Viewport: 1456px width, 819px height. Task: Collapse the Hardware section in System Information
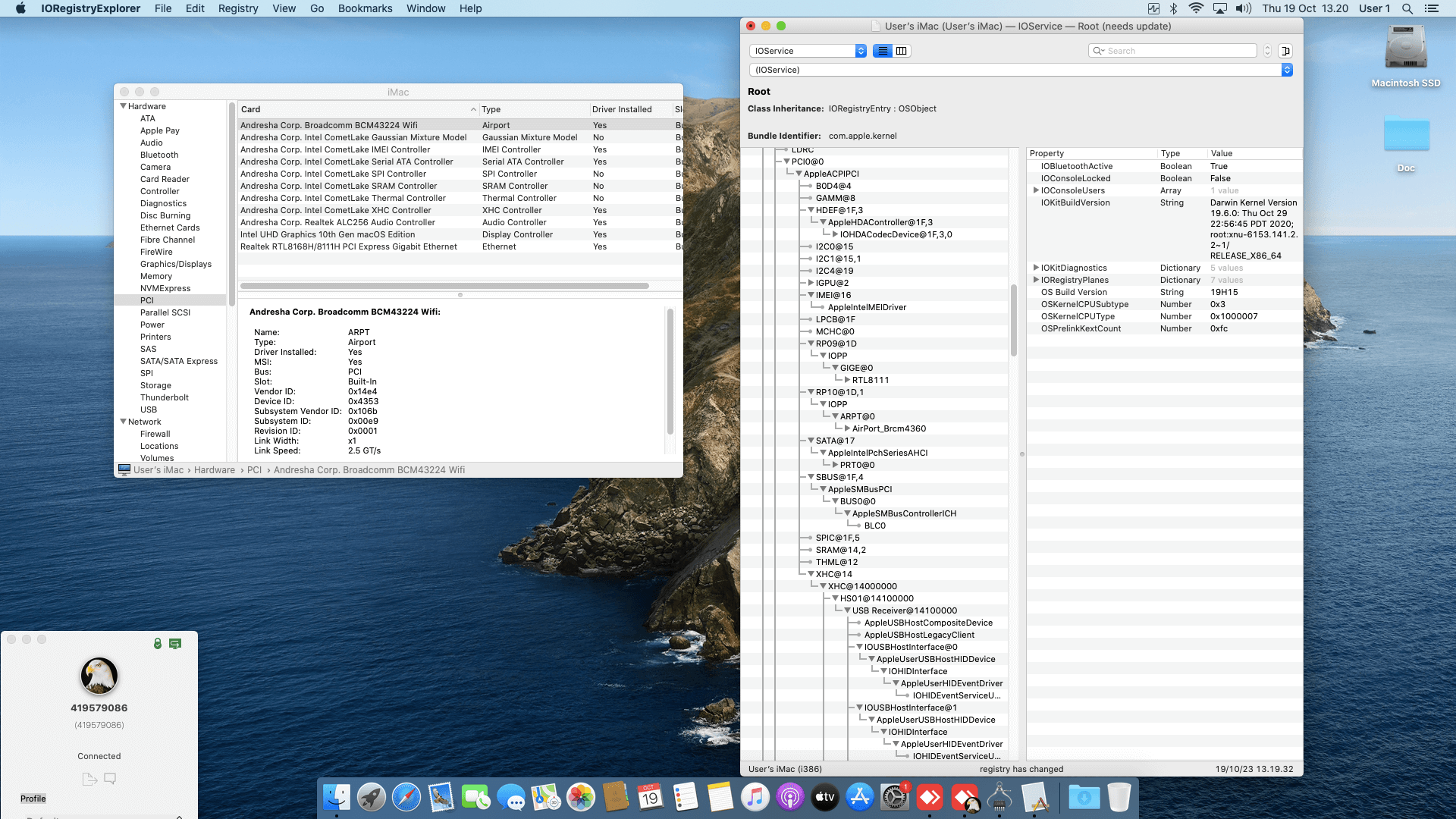click(123, 106)
